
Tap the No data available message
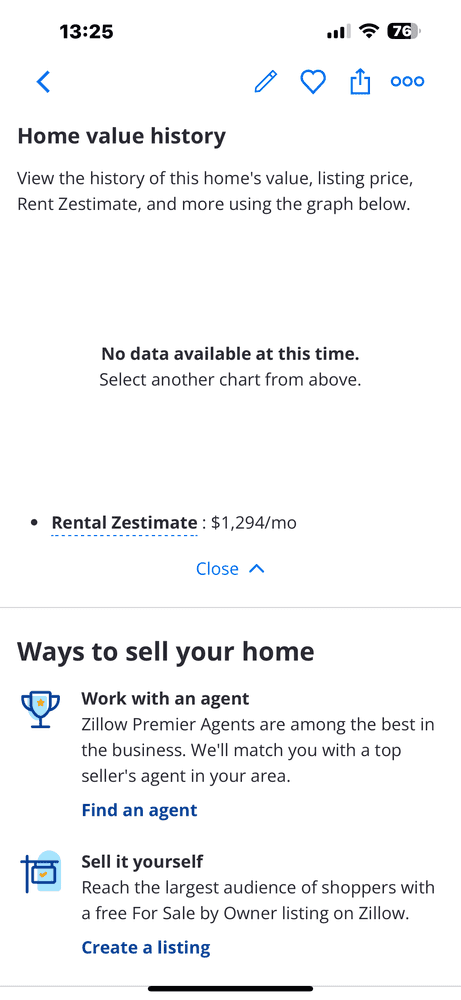click(x=230, y=353)
